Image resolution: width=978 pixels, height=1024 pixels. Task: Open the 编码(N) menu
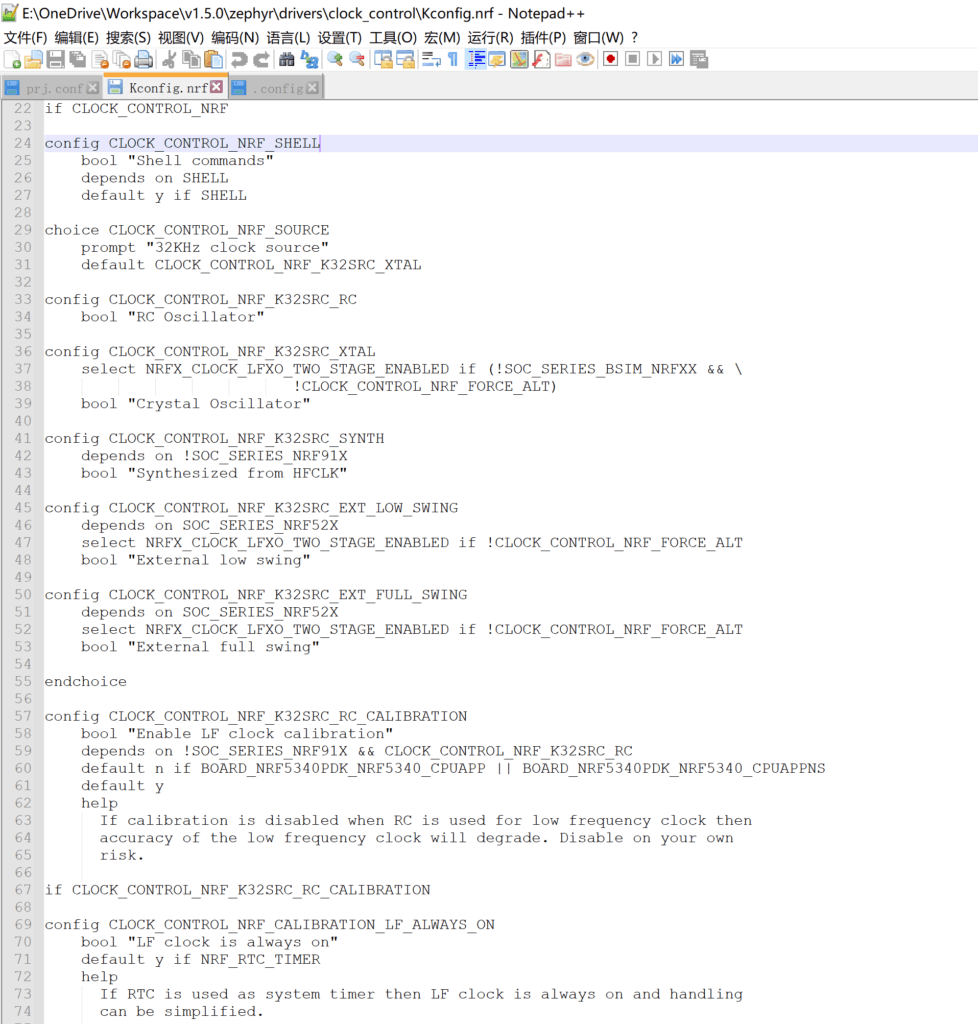click(235, 38)
